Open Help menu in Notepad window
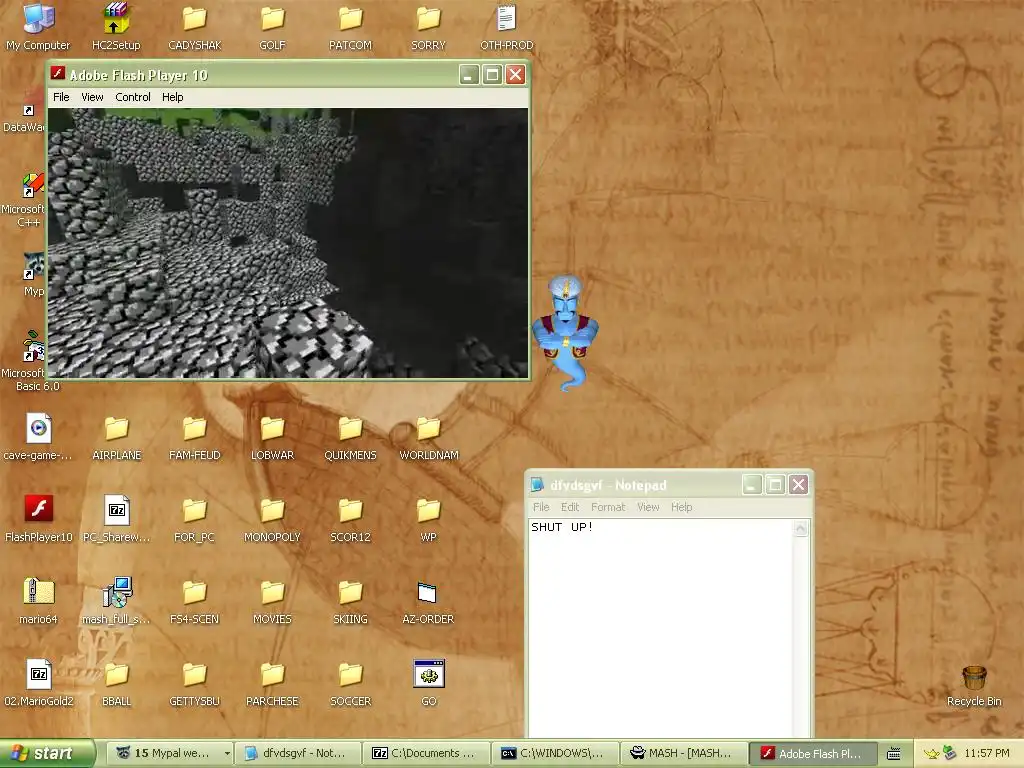Viewport: 1024px width, 768px height. pyautogui.click(x=681, y=507)
